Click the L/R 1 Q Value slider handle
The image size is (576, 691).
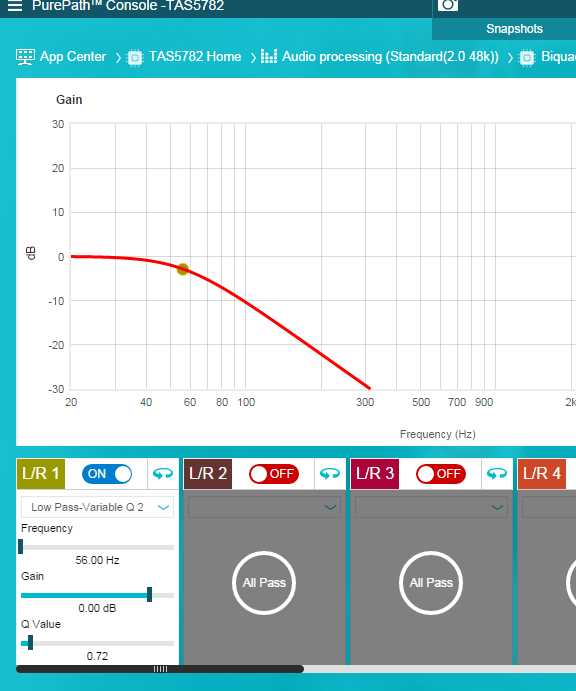coord(30,643)
